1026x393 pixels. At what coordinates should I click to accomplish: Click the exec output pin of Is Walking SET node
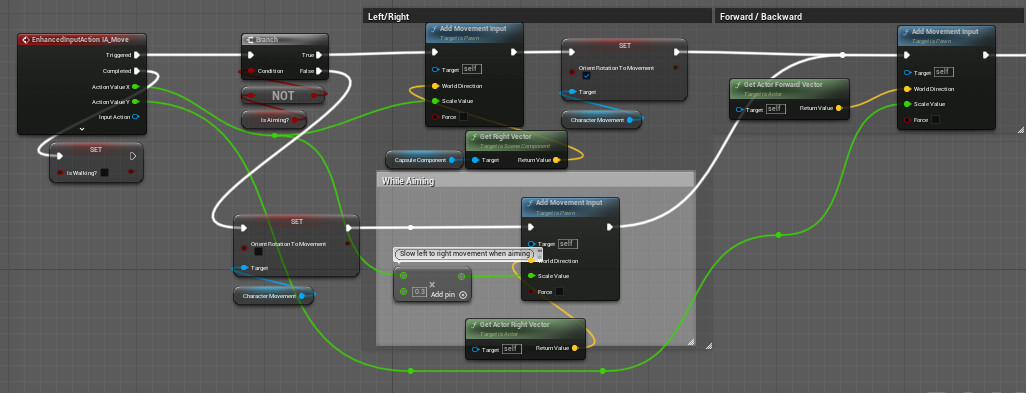click(x=133, y=156)
